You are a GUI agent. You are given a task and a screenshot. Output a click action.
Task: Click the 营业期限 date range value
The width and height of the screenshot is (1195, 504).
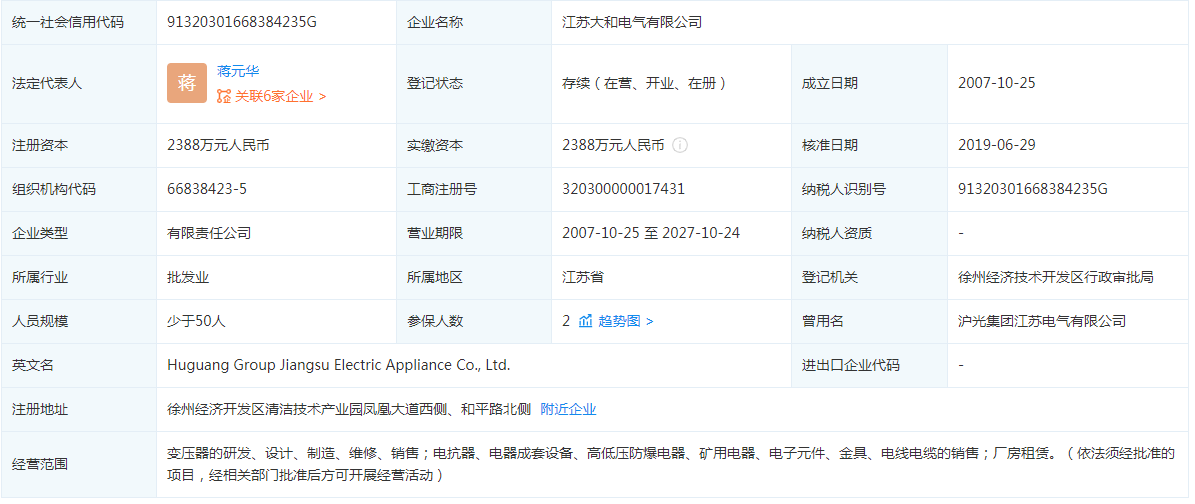coord(651,233)
